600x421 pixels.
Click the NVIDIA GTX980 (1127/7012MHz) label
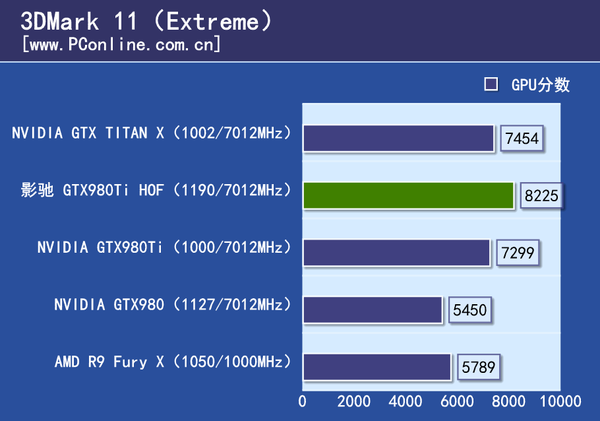click(173, 305)
